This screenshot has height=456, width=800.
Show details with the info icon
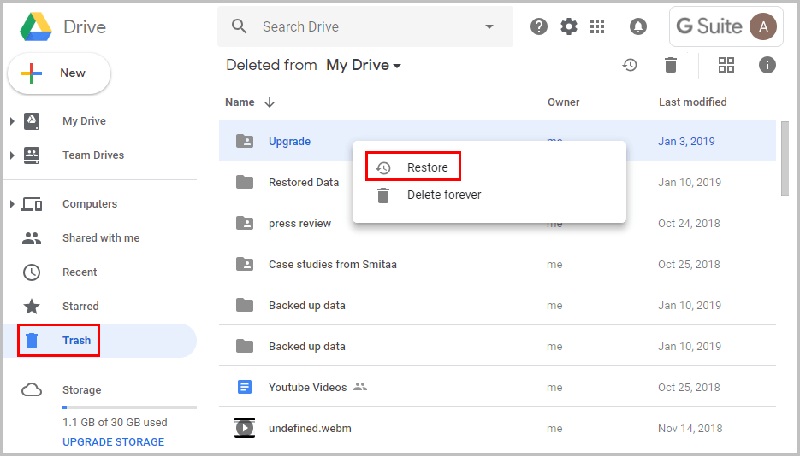[x=767, y=65]
